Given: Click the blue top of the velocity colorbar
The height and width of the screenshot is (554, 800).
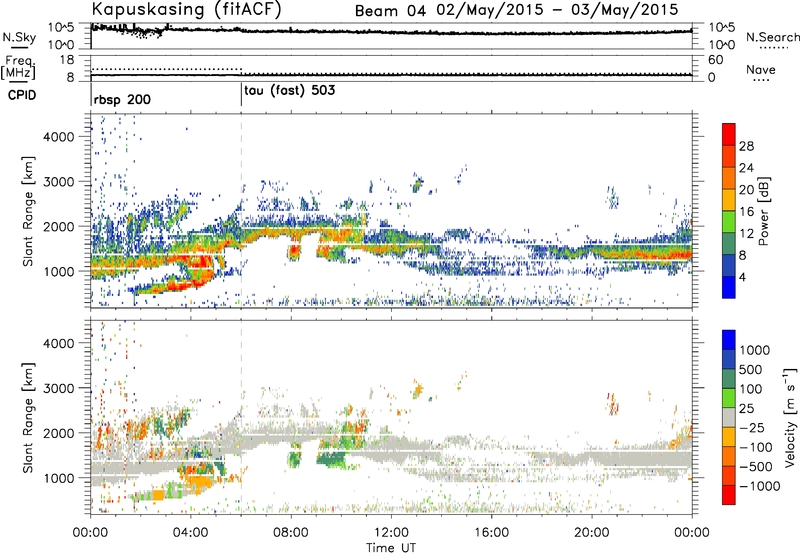Looking at the screenshot, I should (x=729, y=340).
